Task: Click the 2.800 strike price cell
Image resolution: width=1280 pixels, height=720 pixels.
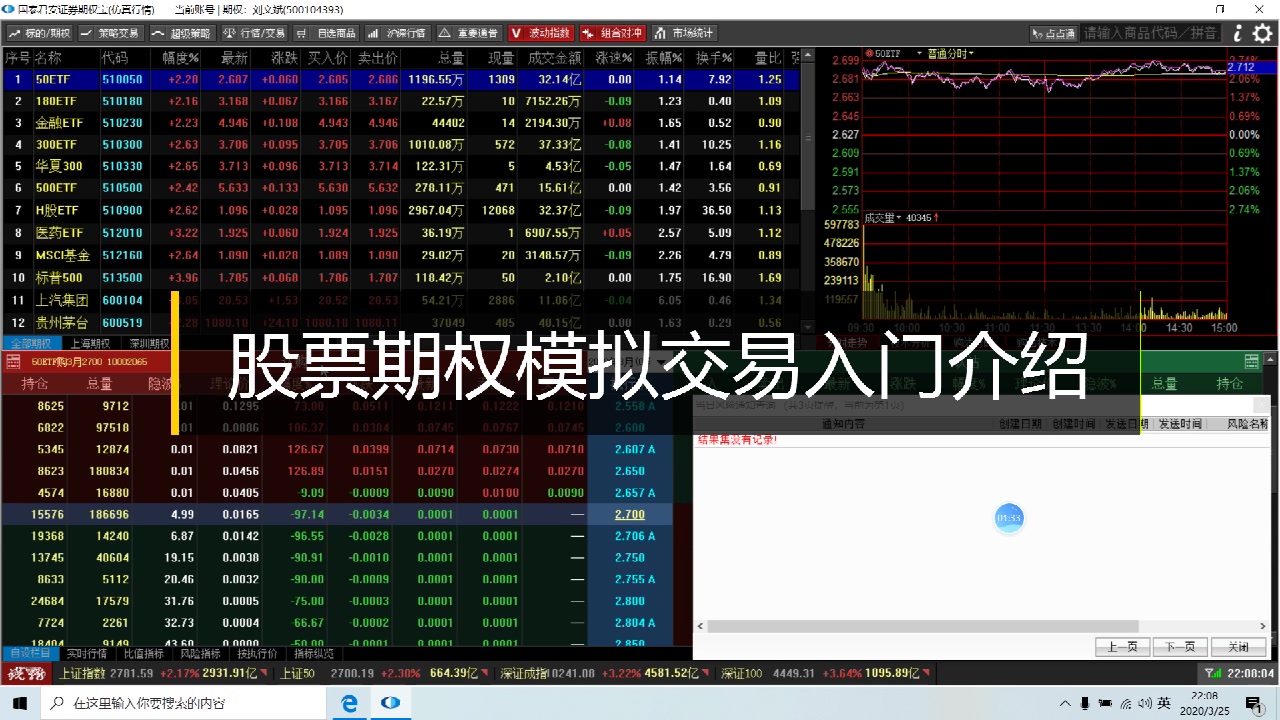Action: [630, 601]
